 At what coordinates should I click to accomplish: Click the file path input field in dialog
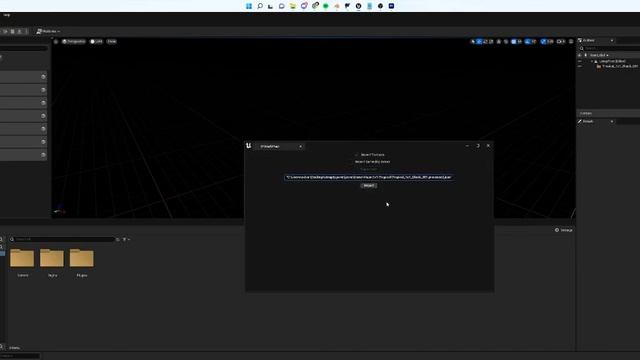(x=369, y=177)
